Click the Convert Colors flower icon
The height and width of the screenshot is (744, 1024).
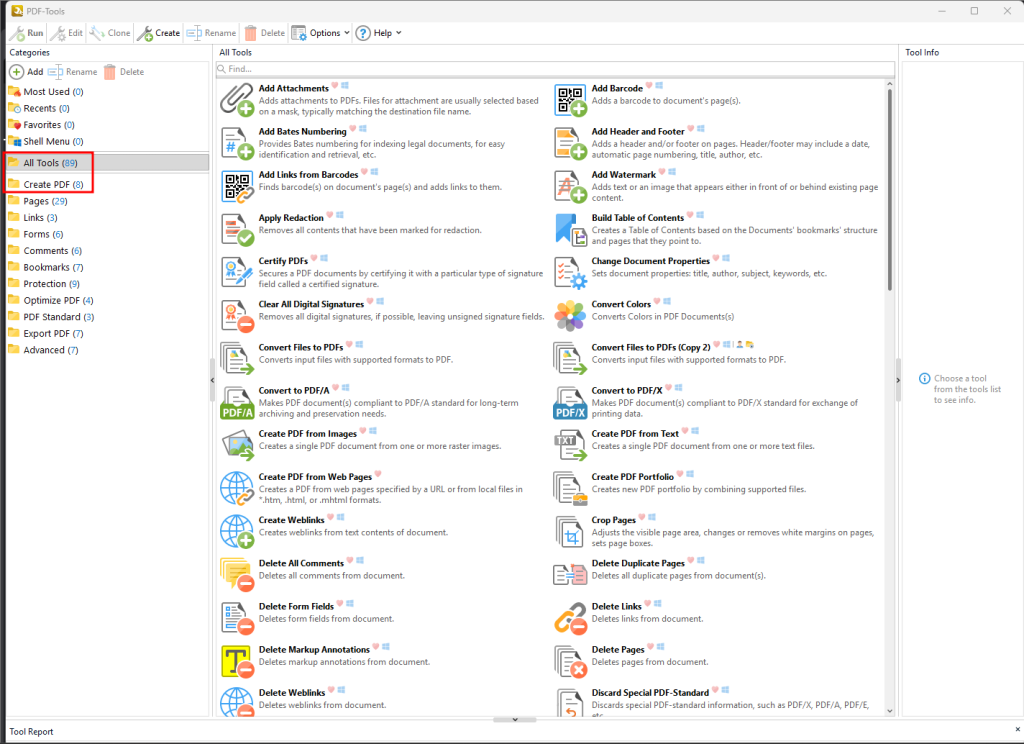[570, 315]
